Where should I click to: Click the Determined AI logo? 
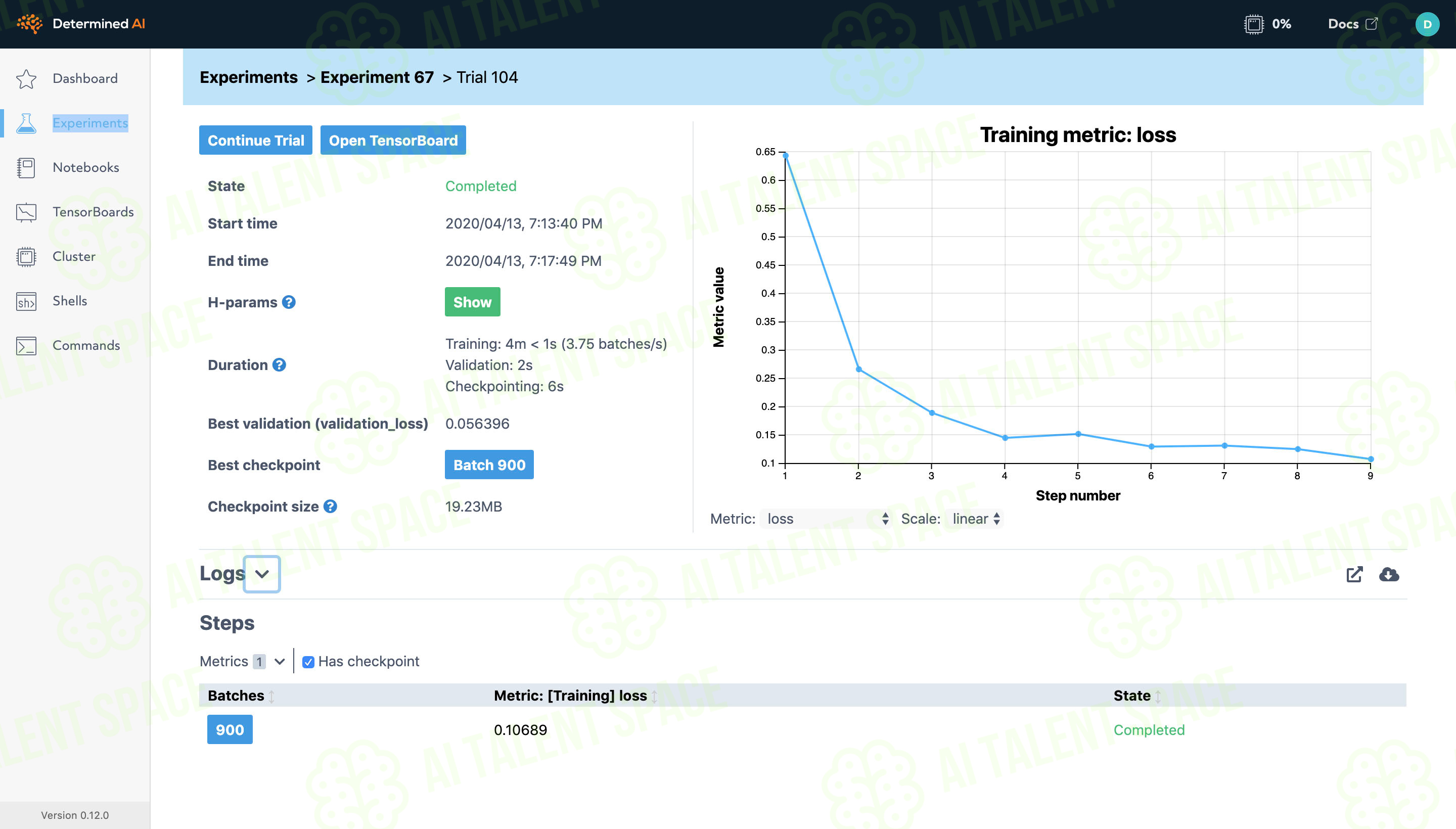click(x=81, y=24)
